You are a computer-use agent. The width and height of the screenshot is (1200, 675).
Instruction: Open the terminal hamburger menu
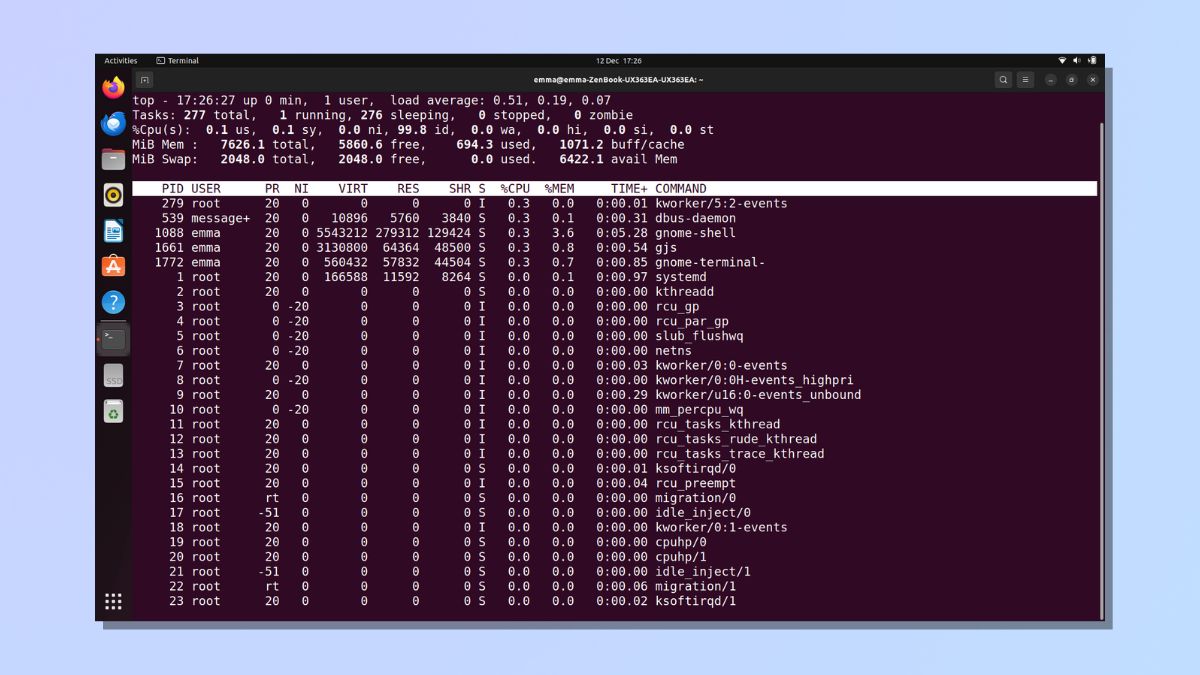1025,80
